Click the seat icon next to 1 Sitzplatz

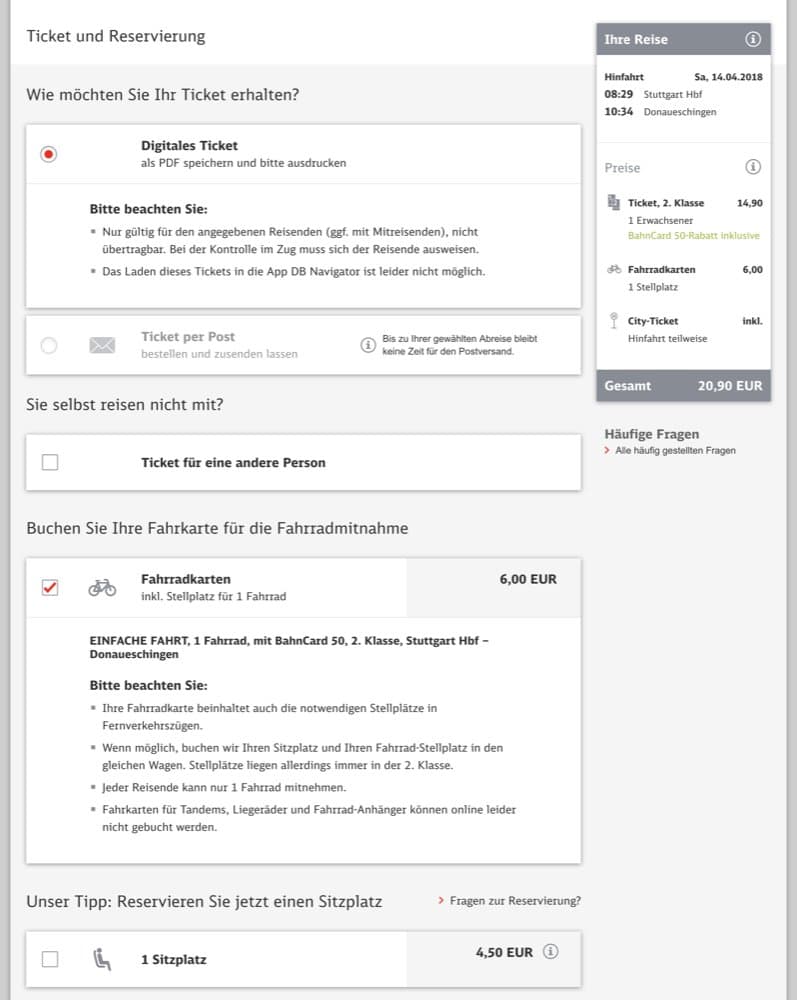[x=102, y=959]
